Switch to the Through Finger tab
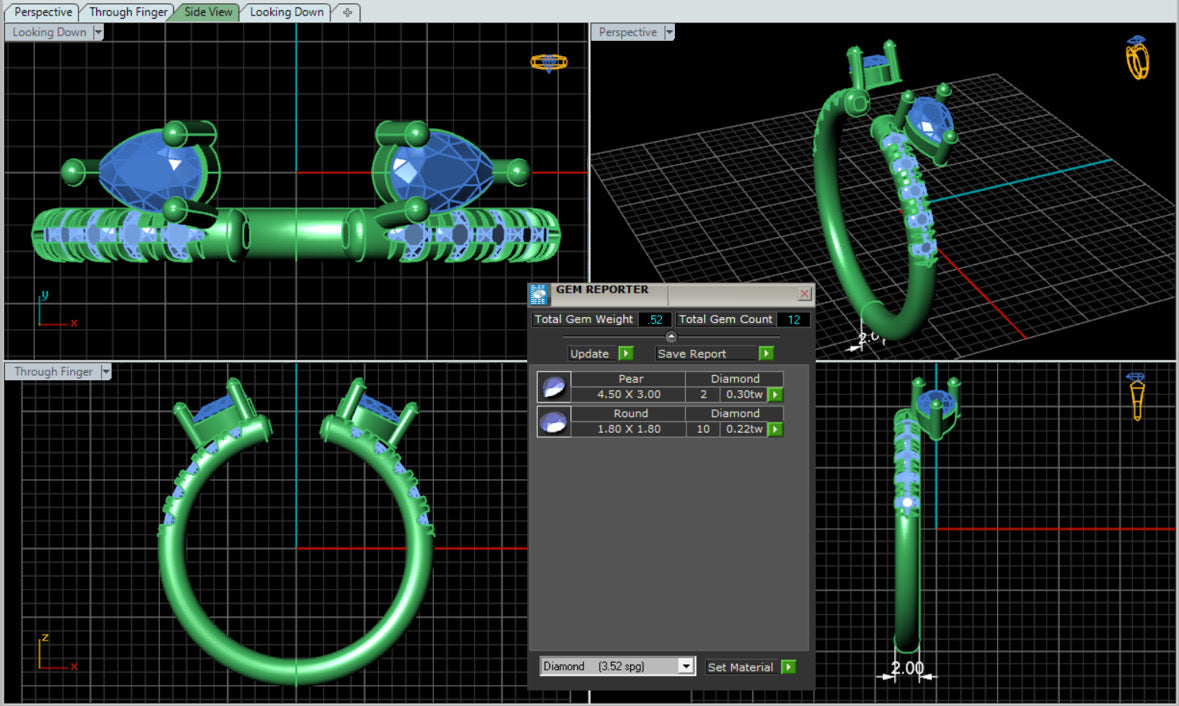The height and width of the screenshot is (706, 1179). click(x=128, y=12)
